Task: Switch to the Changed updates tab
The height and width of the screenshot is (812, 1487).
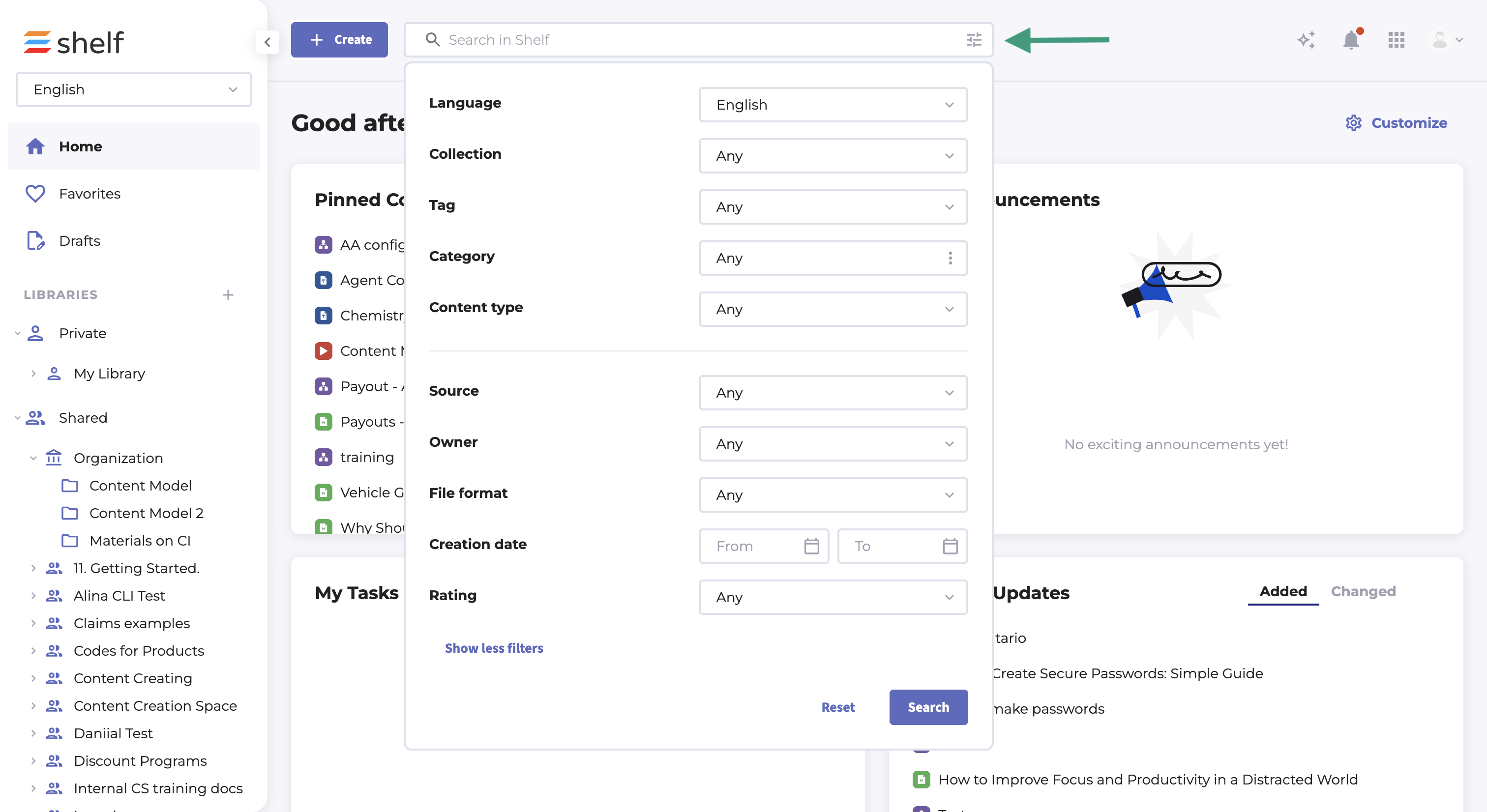Action: click(1363, 591)
